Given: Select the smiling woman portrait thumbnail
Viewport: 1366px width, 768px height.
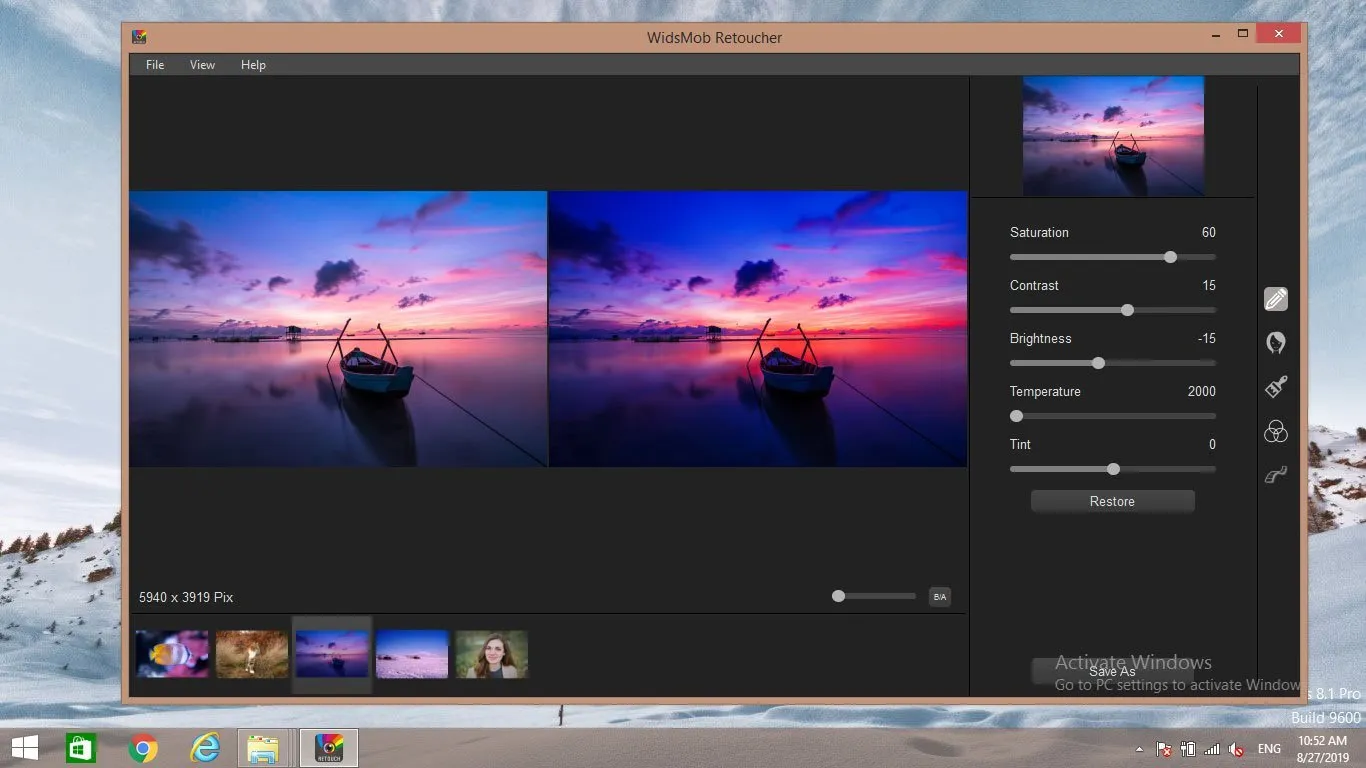Looking at the screenshot, I should (x=491, y=654).
